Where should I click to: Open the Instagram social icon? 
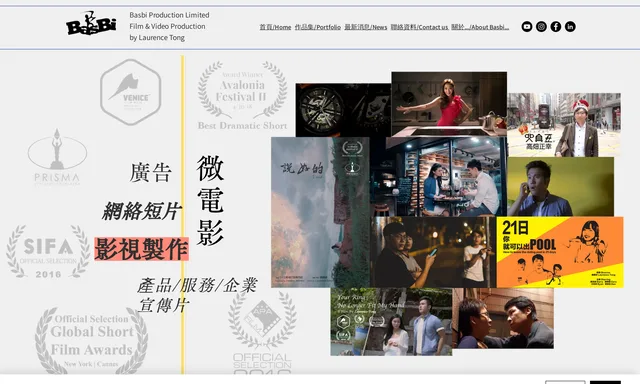[541, 27]
